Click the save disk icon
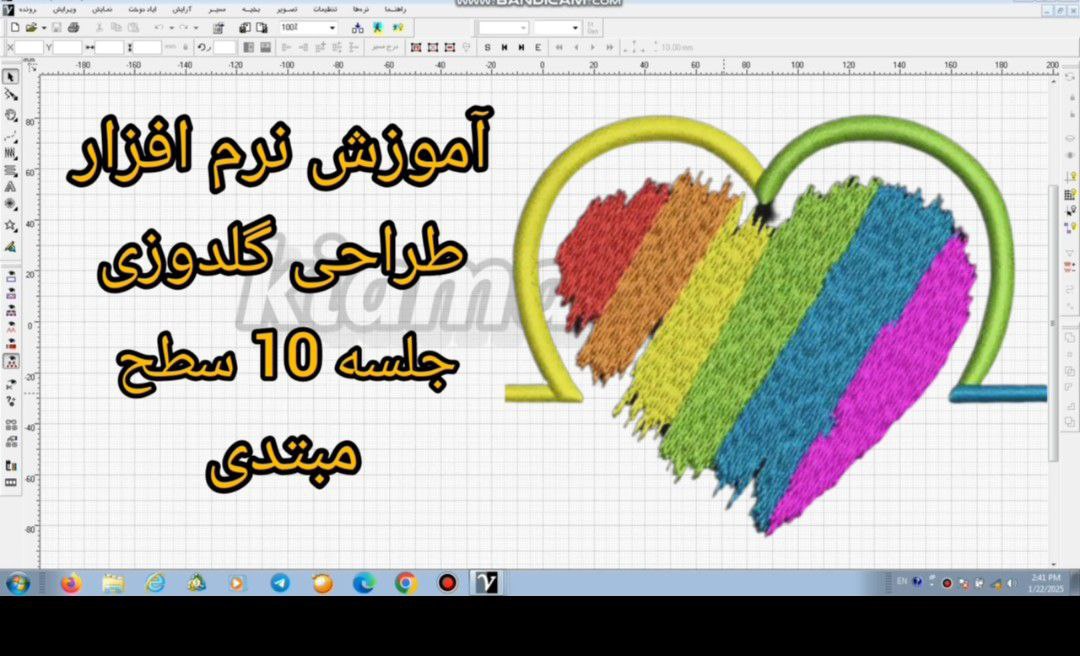This screenshot has height=656, width=1080. 57,28
